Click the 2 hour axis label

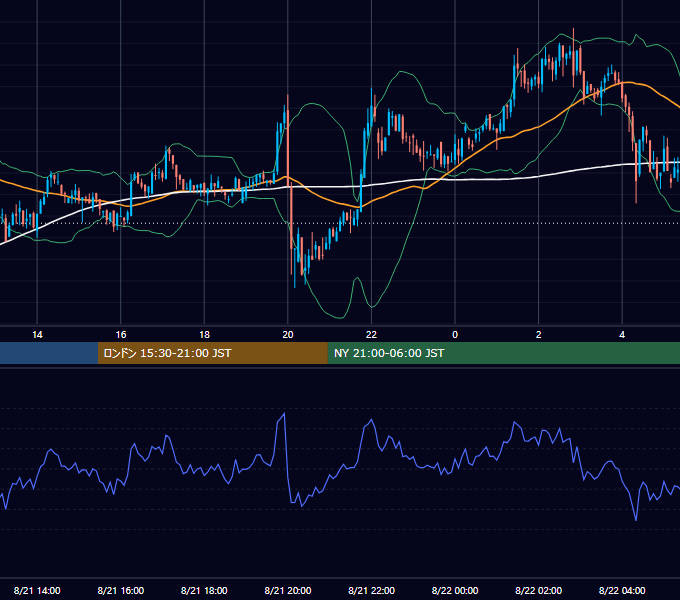539,335
